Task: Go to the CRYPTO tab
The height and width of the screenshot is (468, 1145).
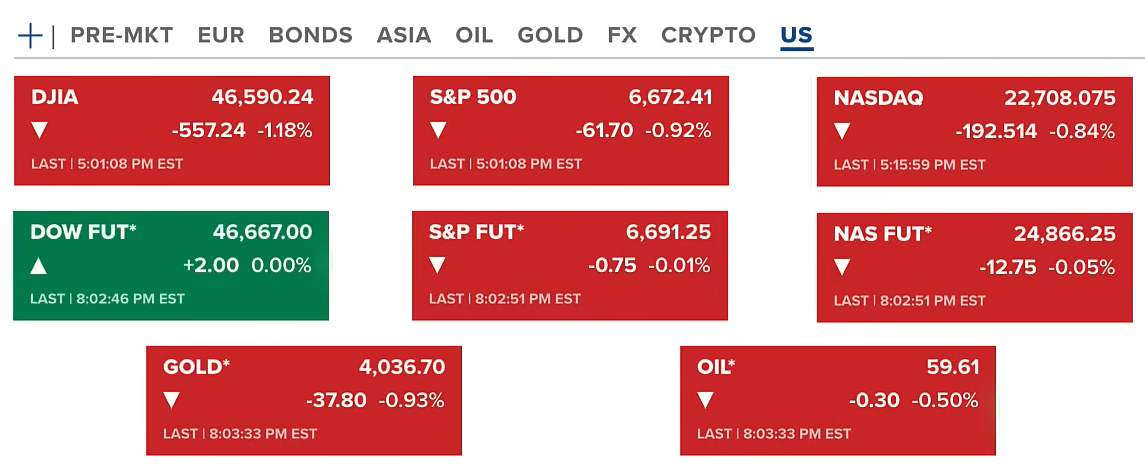Action: click(x=708, y=35)
